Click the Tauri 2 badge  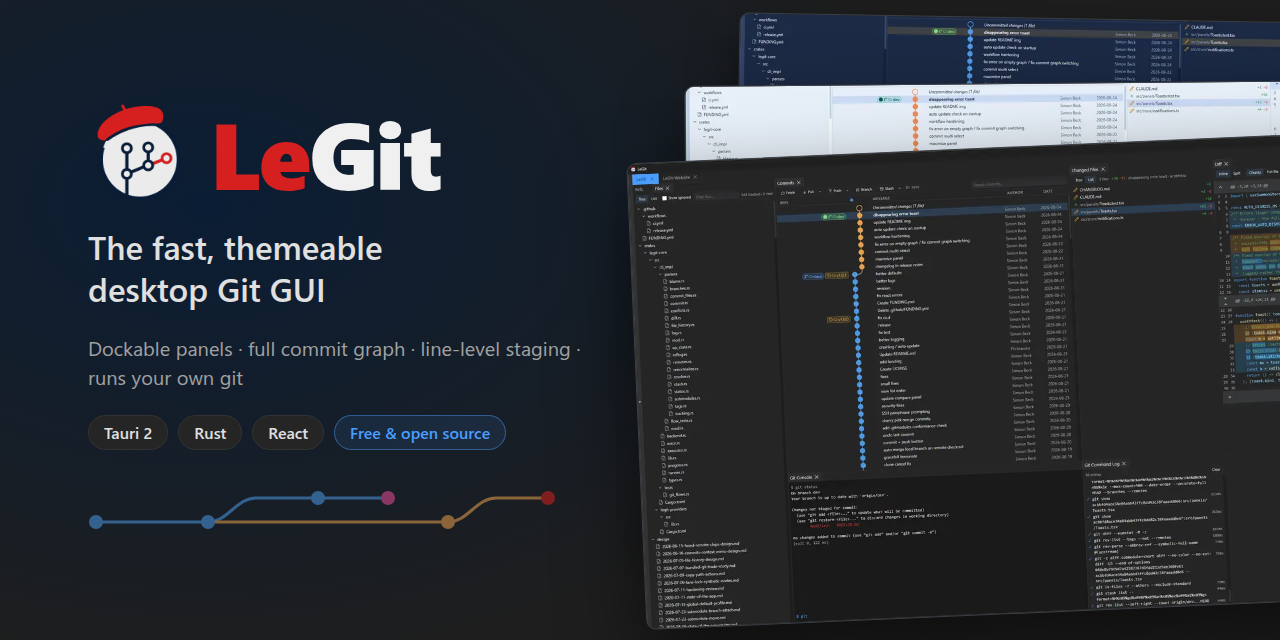tap(128, 433)
